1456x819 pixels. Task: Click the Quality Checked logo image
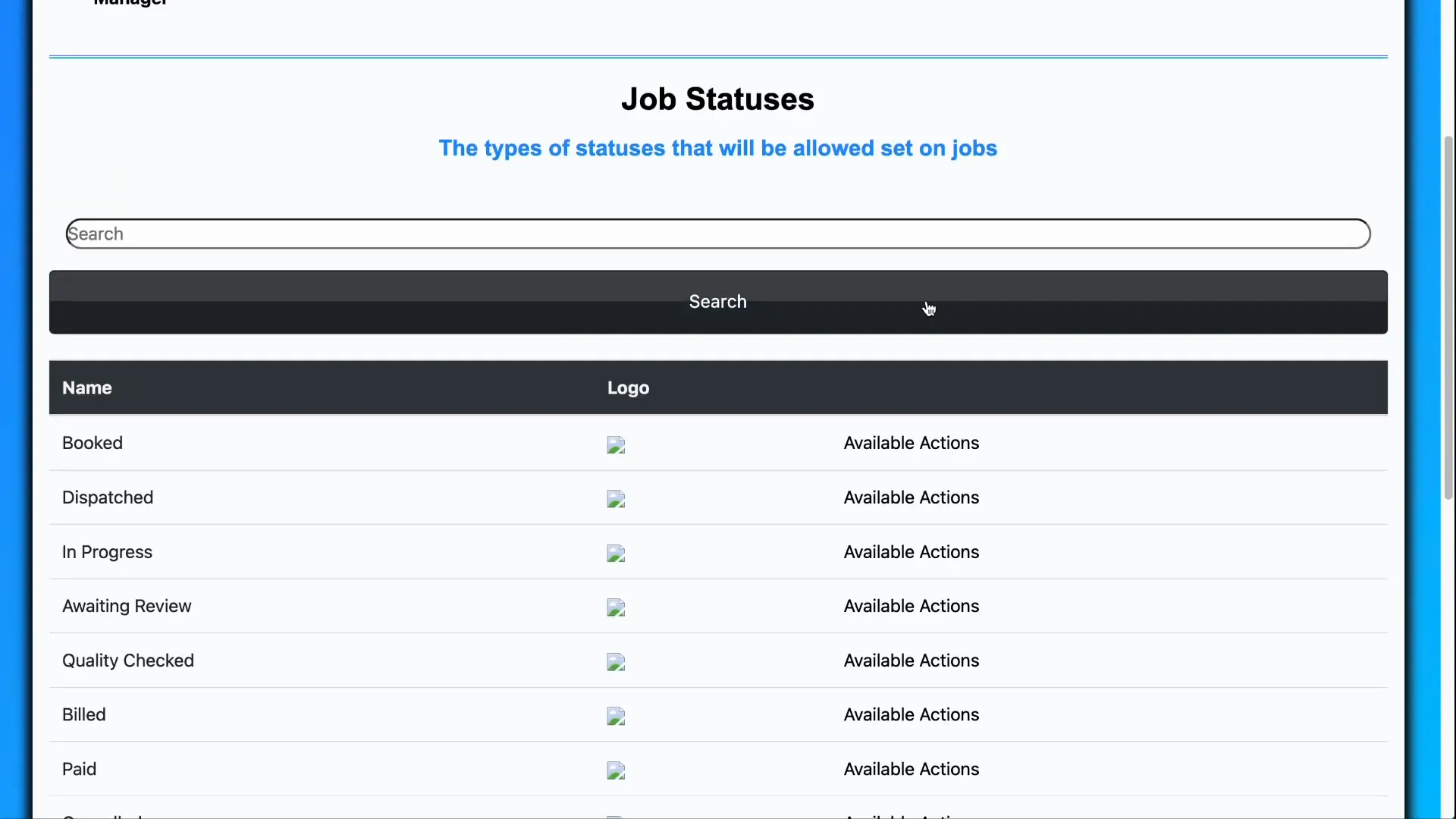616,662
